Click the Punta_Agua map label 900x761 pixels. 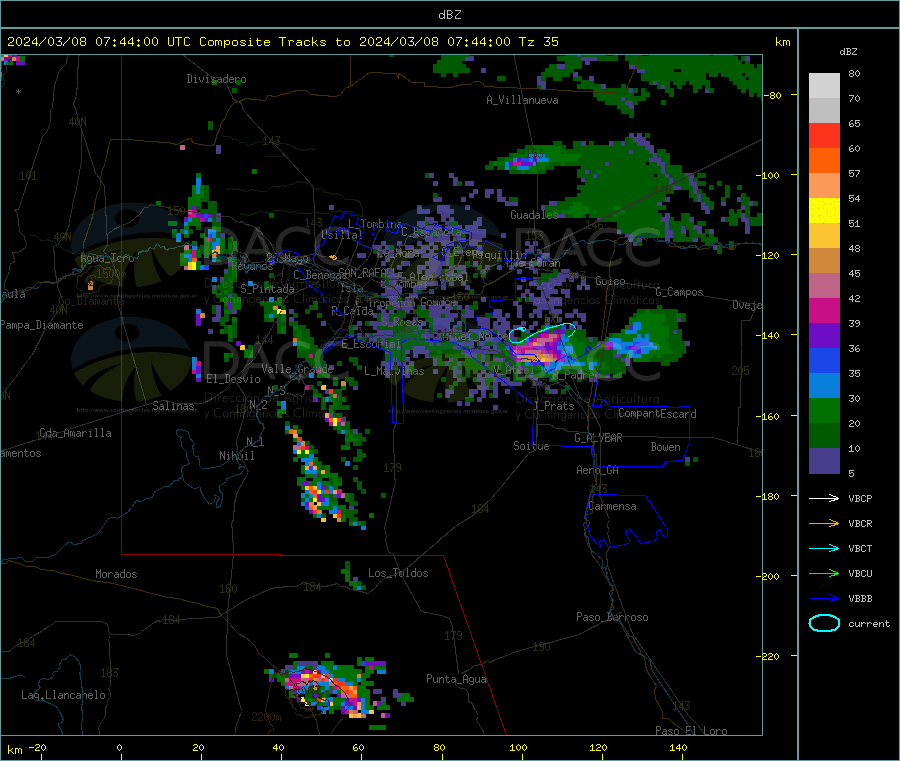pyautogui.click(x=456, y=679)
